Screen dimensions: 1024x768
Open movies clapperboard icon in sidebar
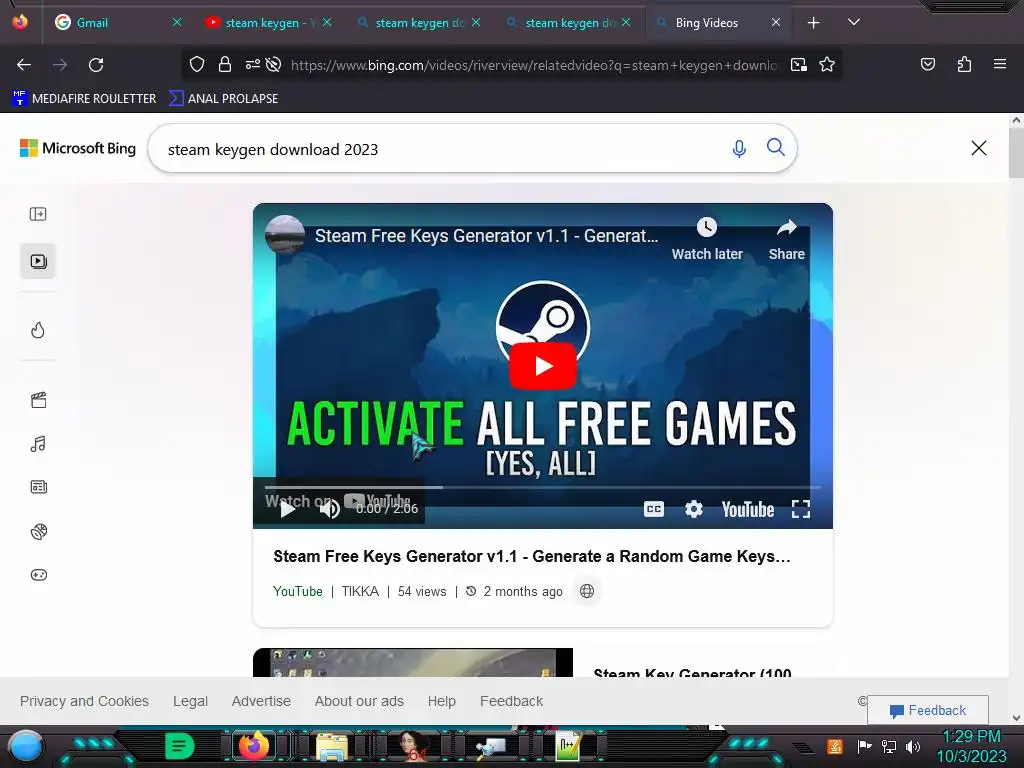[39, 400]
